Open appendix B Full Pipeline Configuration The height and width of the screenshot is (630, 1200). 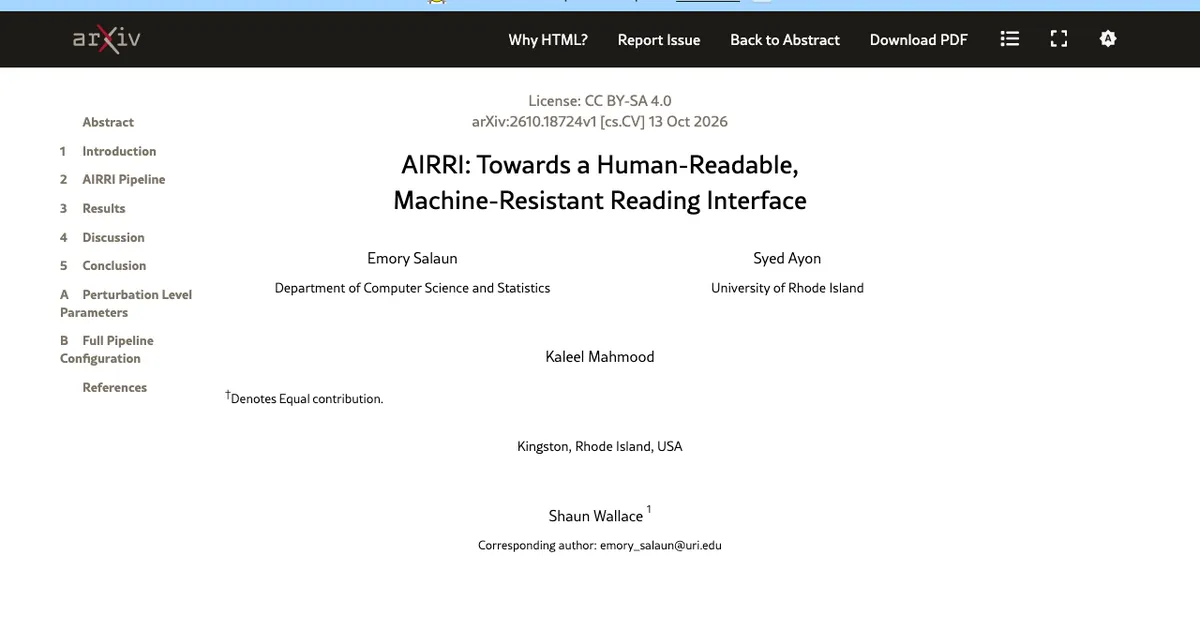pyautogui.click(x=107, y=349)
